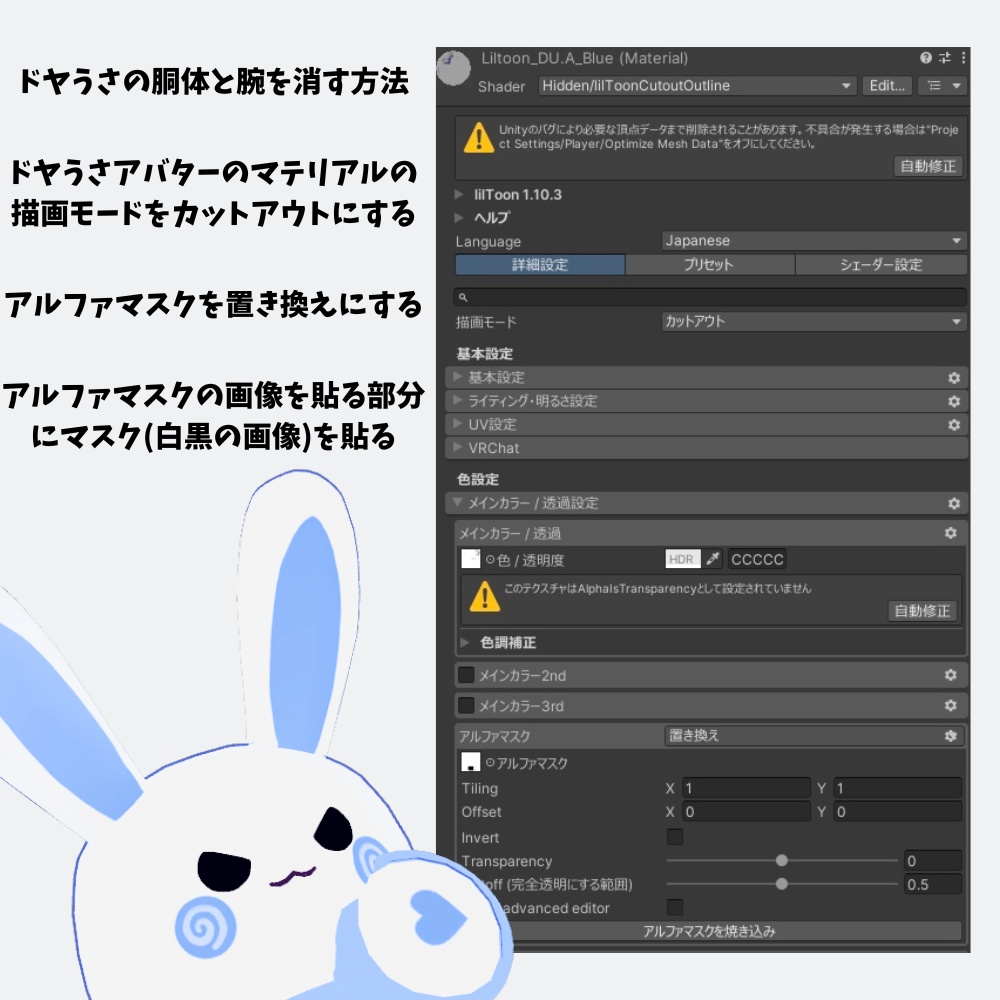
Task: Click the Tiling X input field
Action: [x=745, y=787]
